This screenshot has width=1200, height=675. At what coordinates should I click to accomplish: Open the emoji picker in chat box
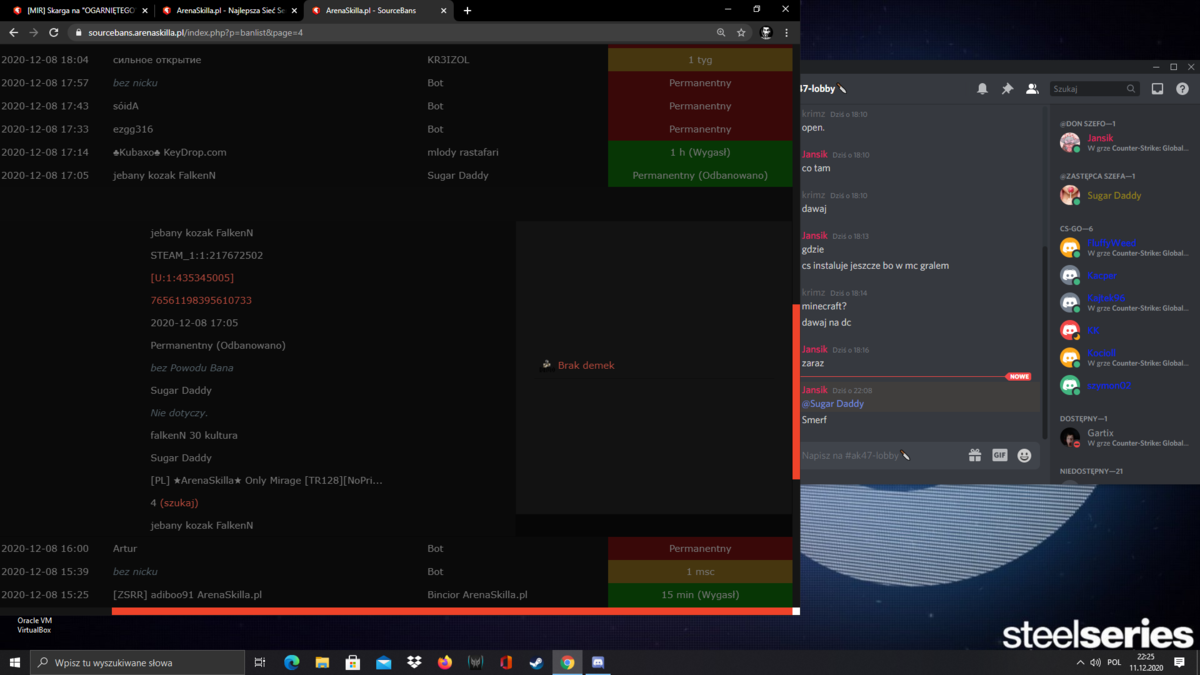point(1024,455)
